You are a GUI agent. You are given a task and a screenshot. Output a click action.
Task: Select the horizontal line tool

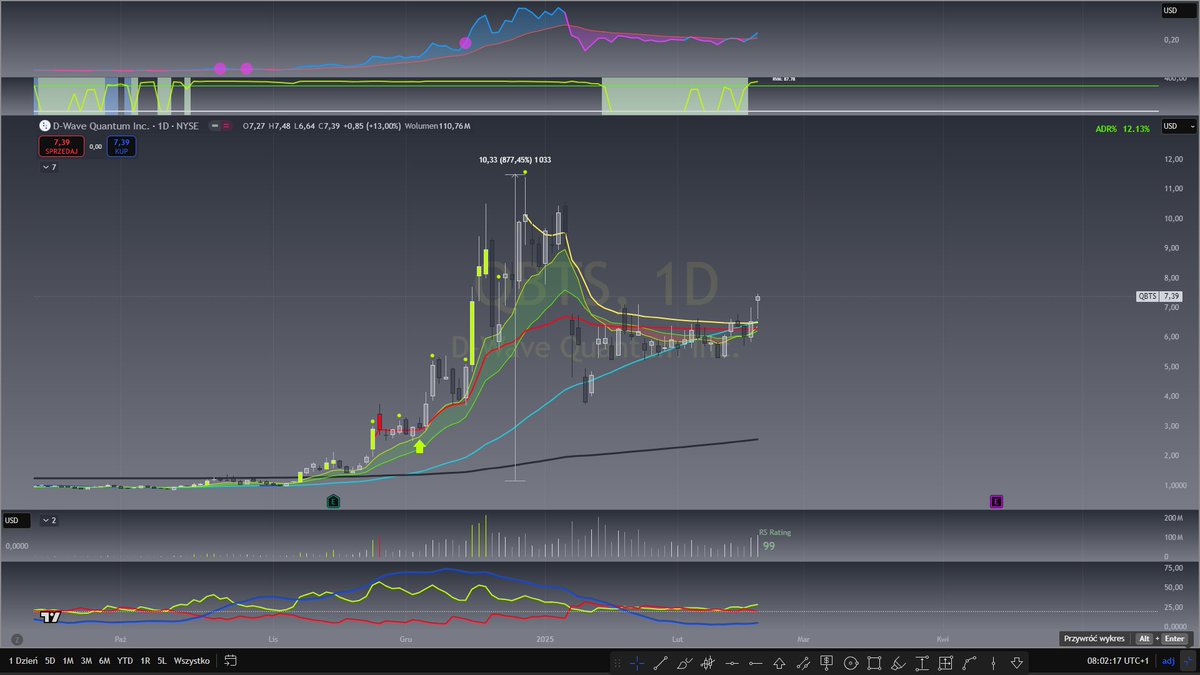tap(732, 663)
